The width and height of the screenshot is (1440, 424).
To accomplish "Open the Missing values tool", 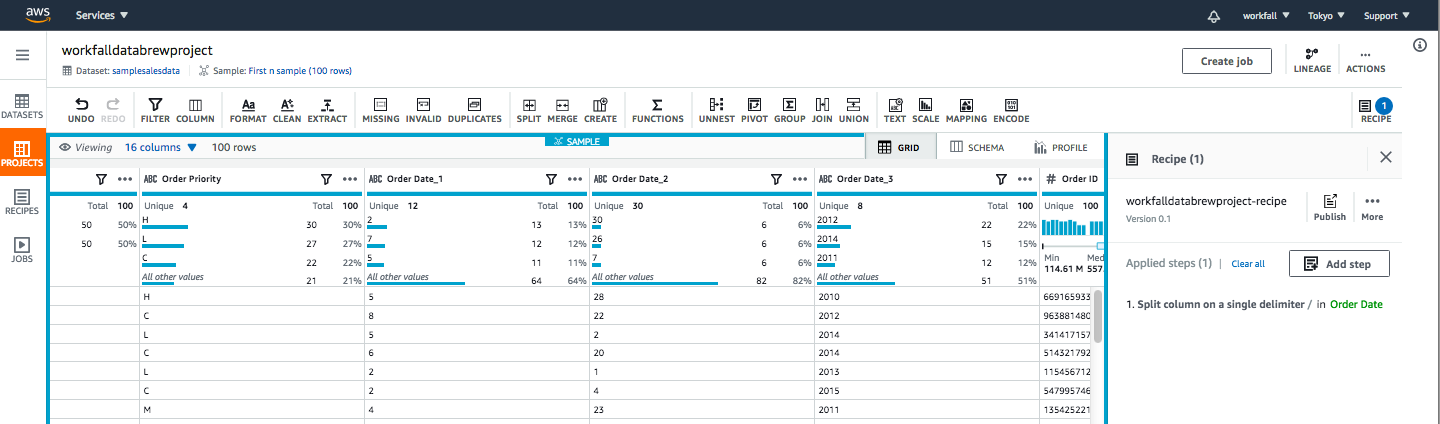I will (381, 110).
